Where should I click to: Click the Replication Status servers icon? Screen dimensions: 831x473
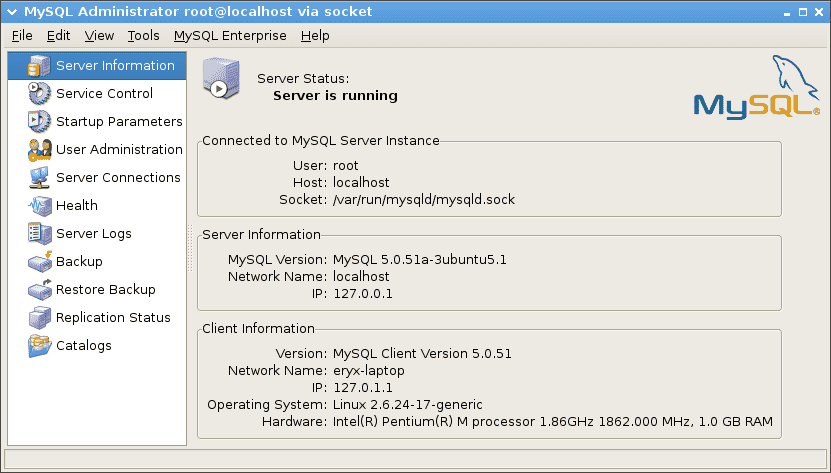39,318
